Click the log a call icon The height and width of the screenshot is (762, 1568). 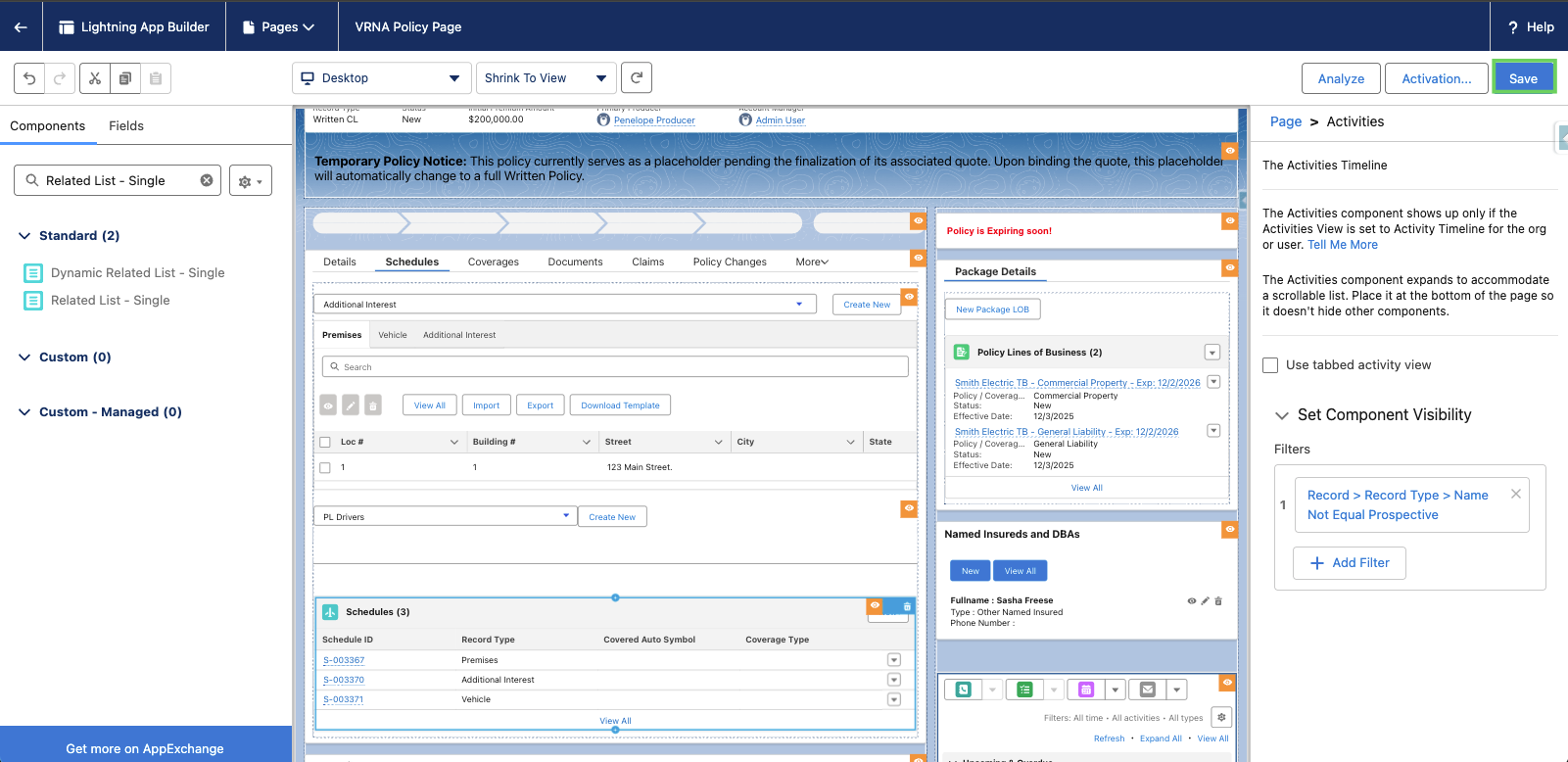964,690
